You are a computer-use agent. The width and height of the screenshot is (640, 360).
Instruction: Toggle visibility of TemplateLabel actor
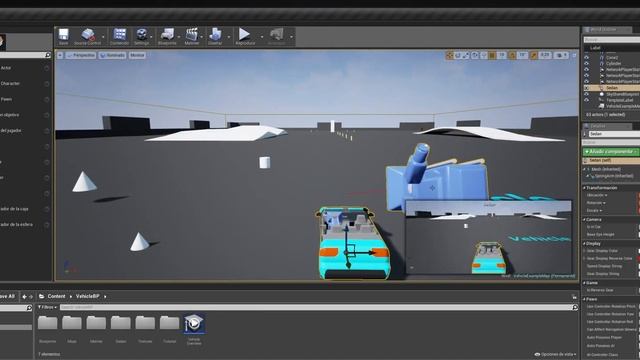(587, 100)
